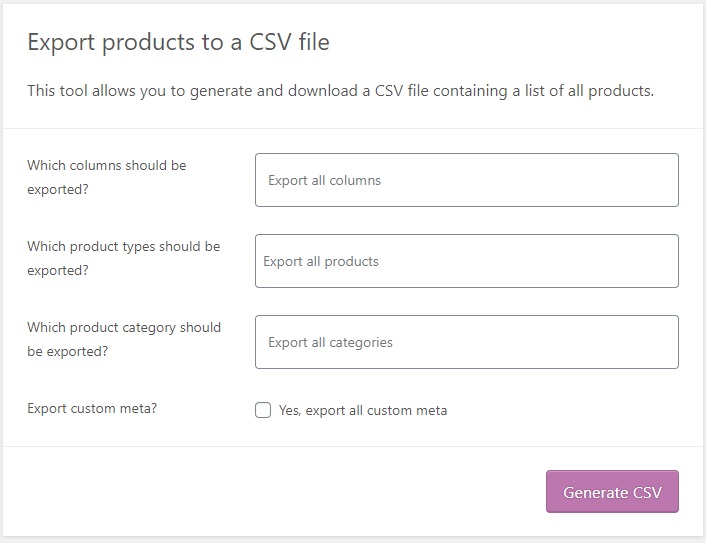Click the 'Export products to a CSV file' heading
This screenshot has width=706, height=543.
[178, 42]
